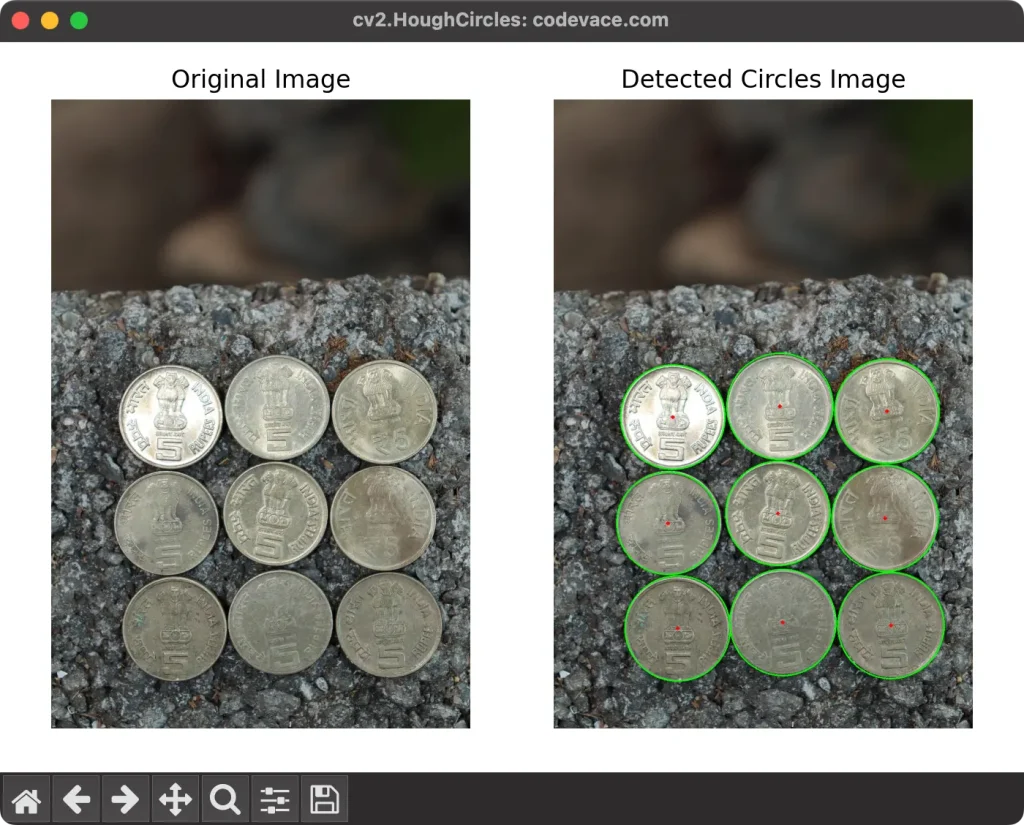Maximize the window using the green button

[x=78, y=20]
